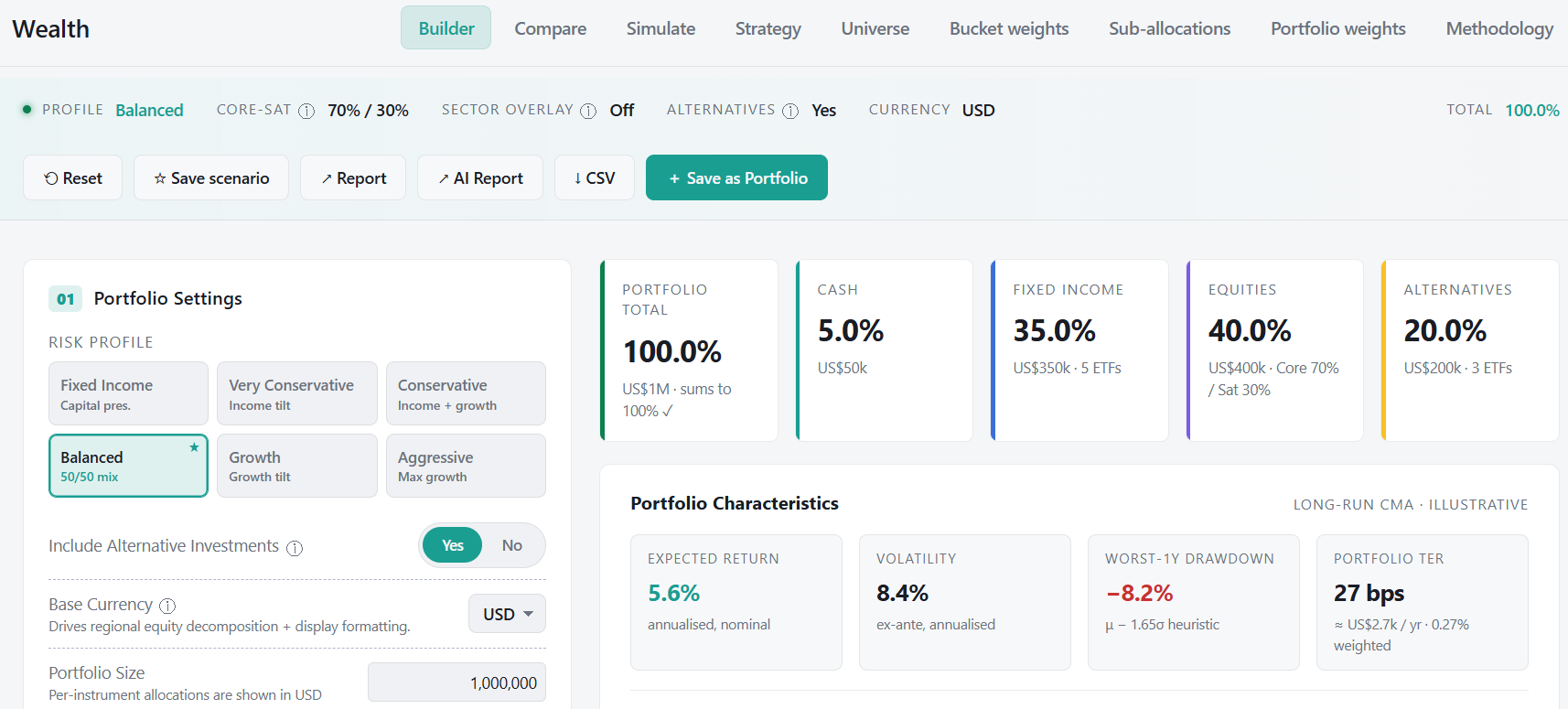
Task: Click the Base Currency info icon
Action: click(x=167, y=606)
